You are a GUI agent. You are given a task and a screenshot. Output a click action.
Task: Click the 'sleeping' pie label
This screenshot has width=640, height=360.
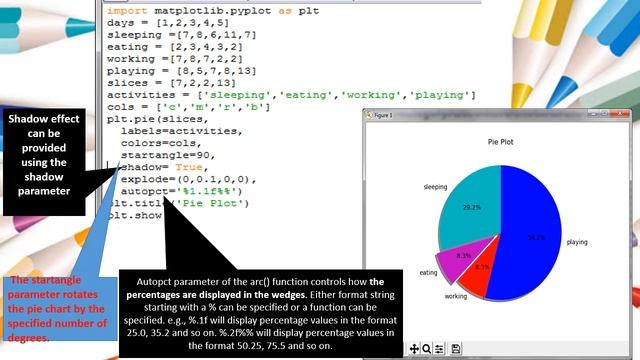coord(435,187)
